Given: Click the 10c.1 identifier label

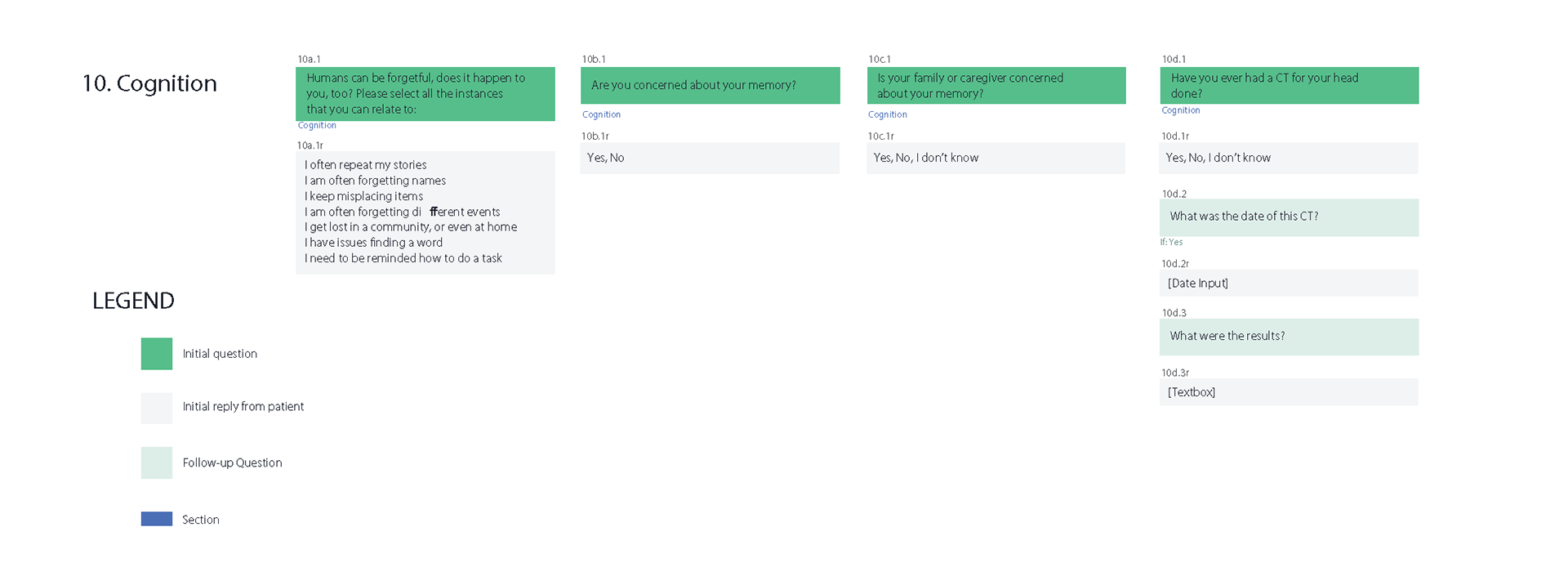Looking at the screenshot, I should tap(880, 60).
